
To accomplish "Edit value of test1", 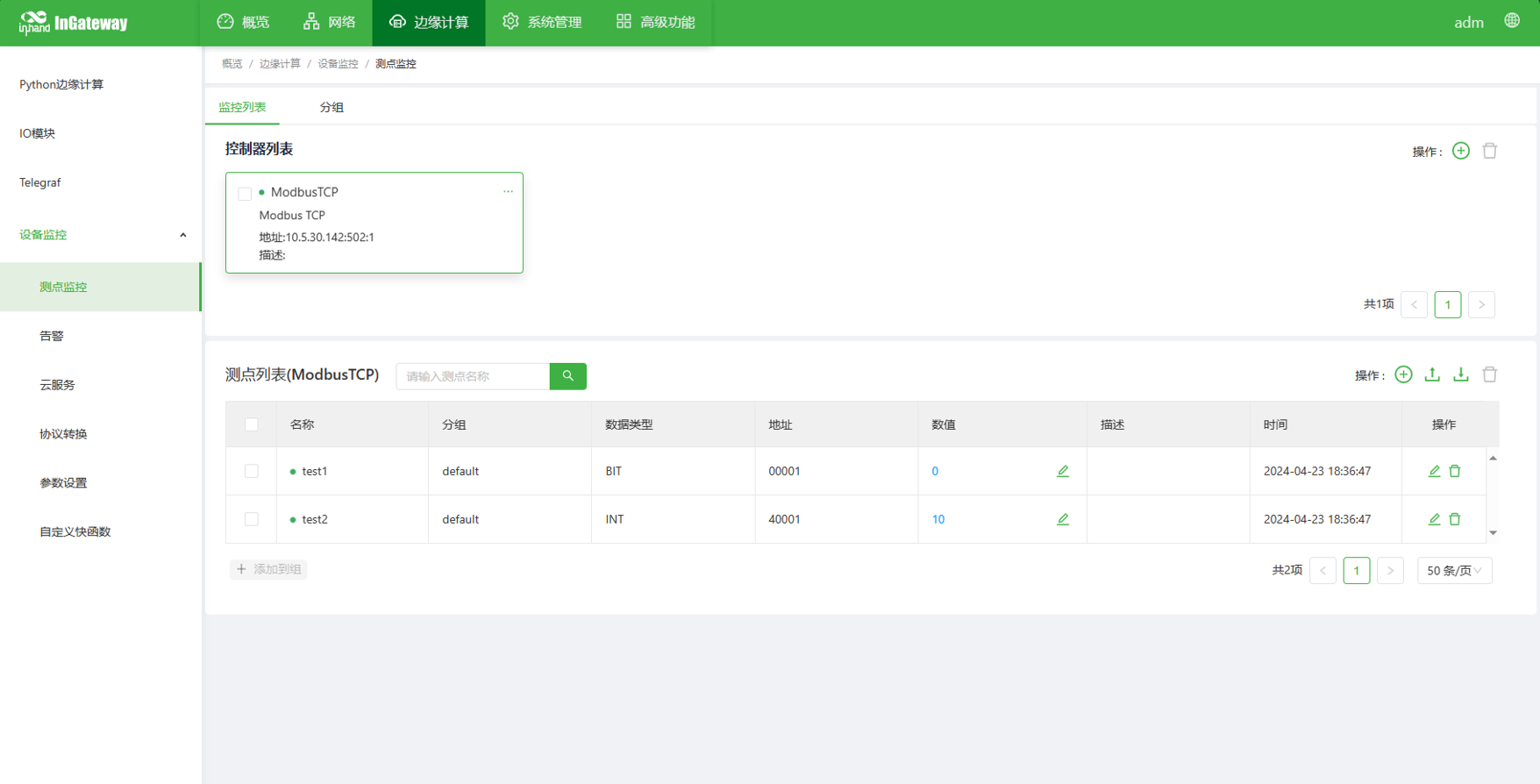I will (x=1063, y=471).
